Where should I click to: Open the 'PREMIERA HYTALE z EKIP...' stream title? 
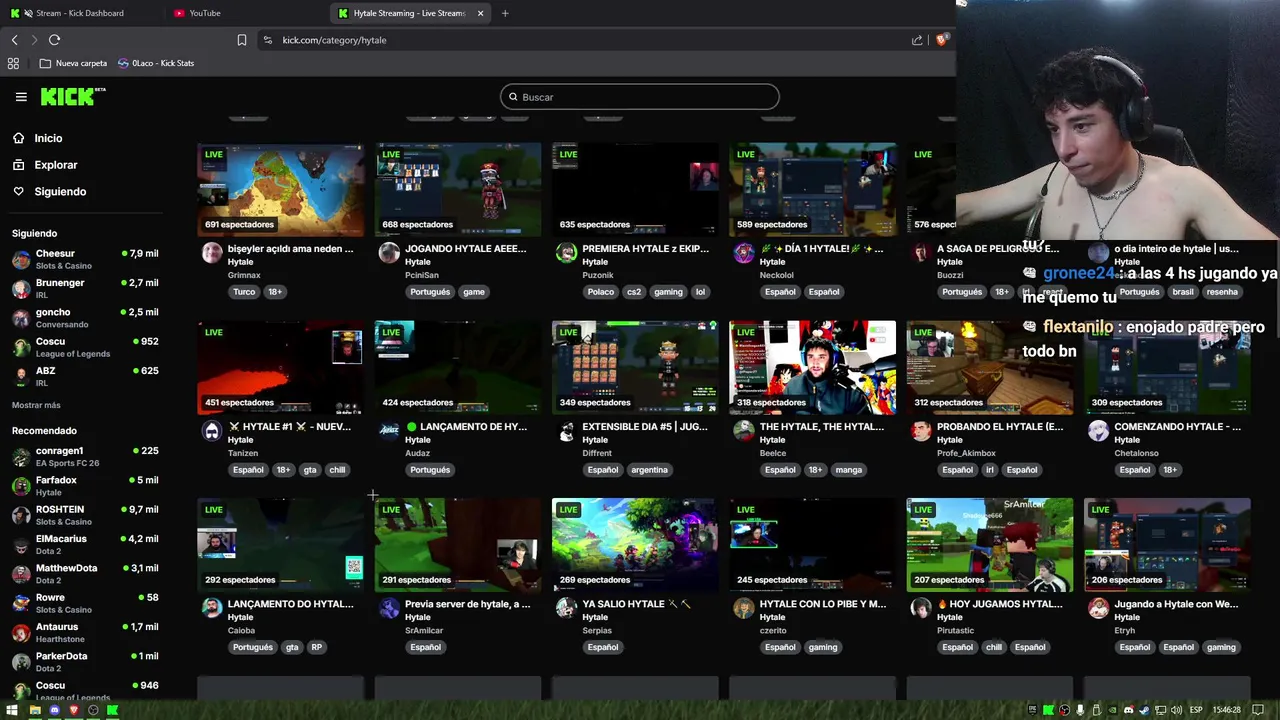(x=645, y=249)
